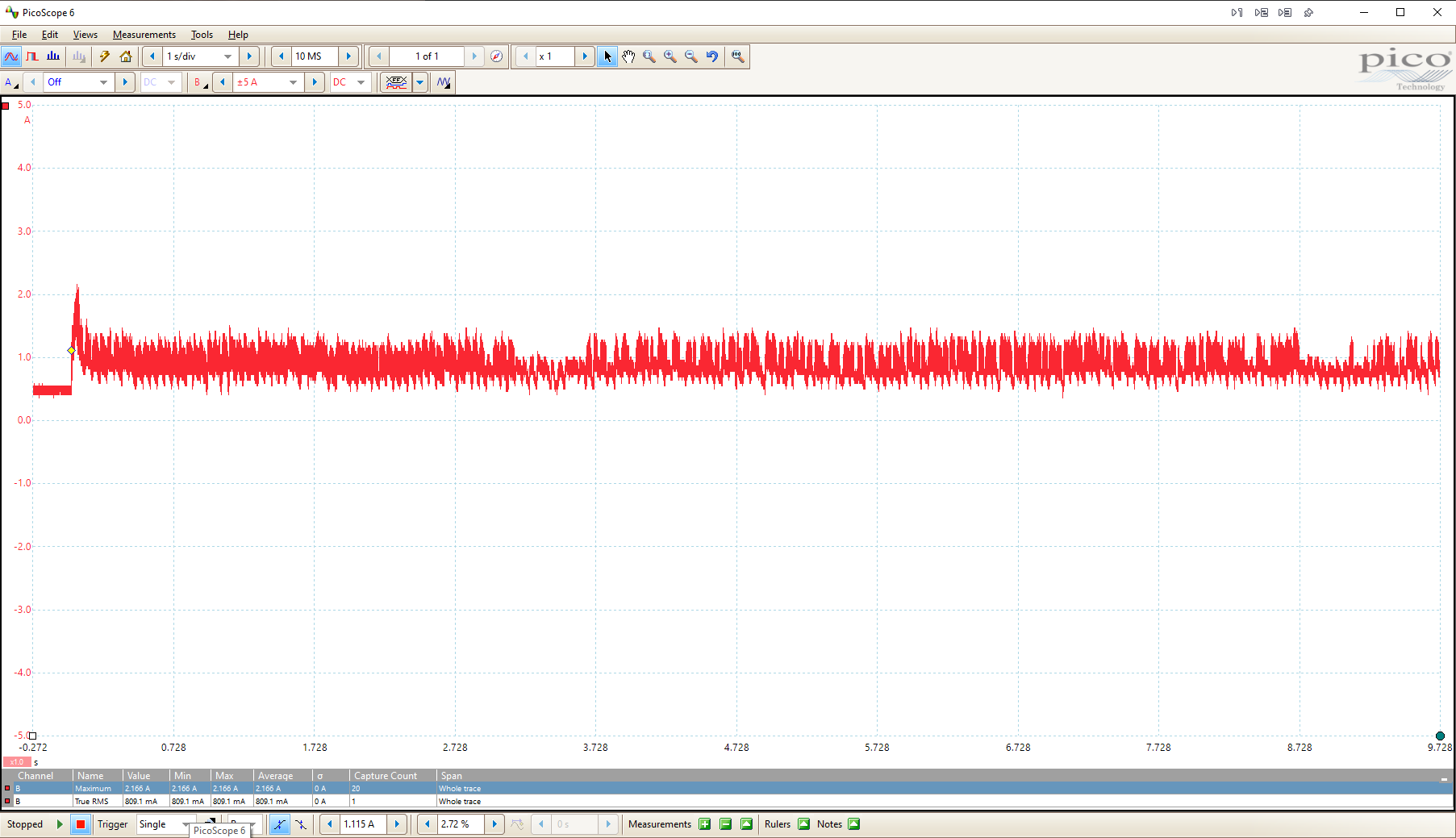Screen dimensions: 1456x838
Task: Open the Help menu
Action: coord(238,35)
